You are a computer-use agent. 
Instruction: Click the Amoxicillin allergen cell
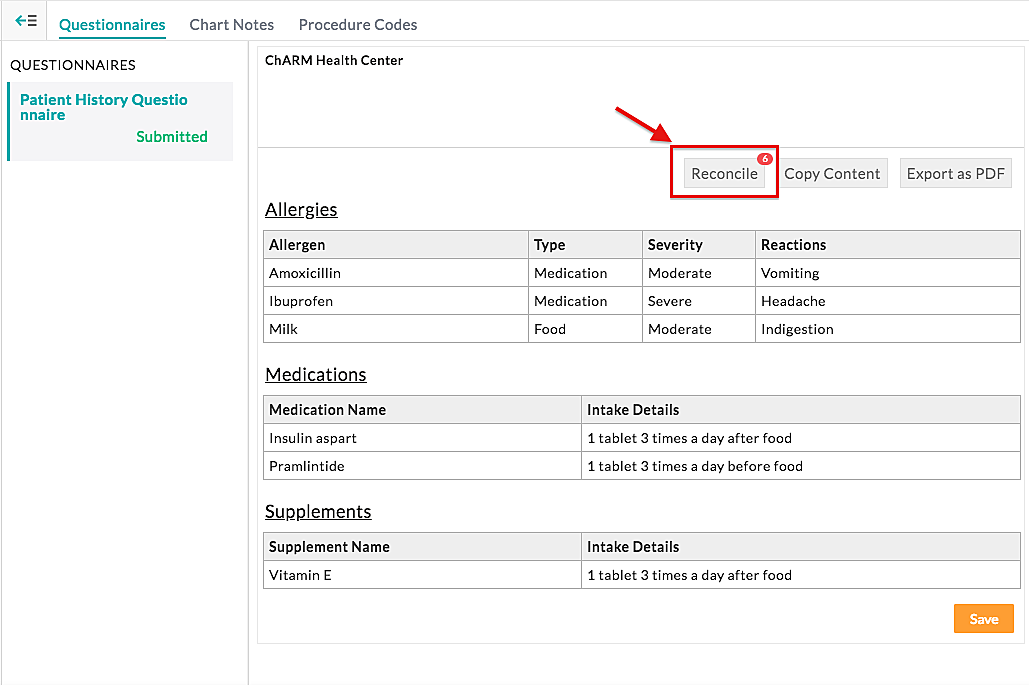click(305, 273)
